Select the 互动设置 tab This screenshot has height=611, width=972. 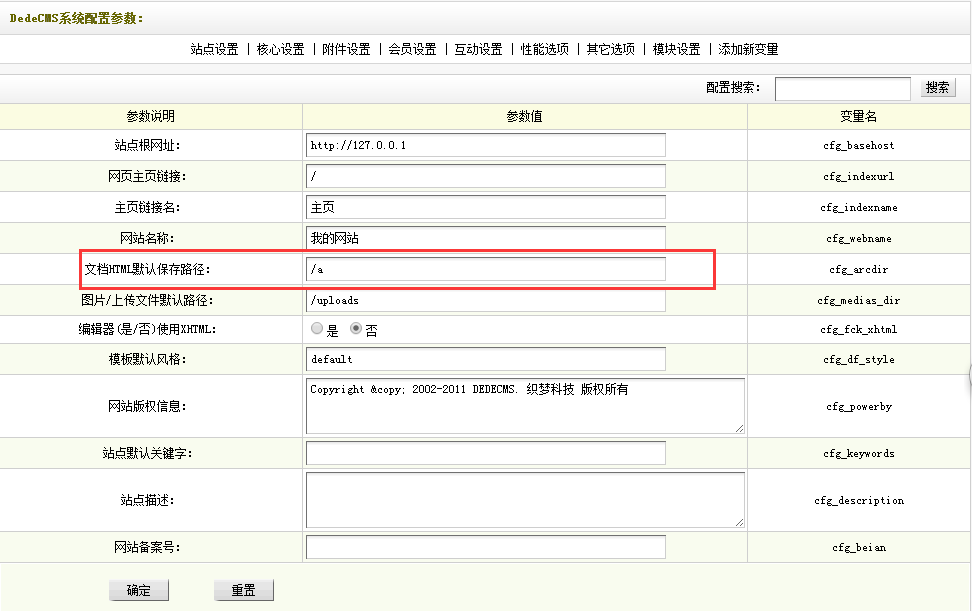tap(478, 49)
